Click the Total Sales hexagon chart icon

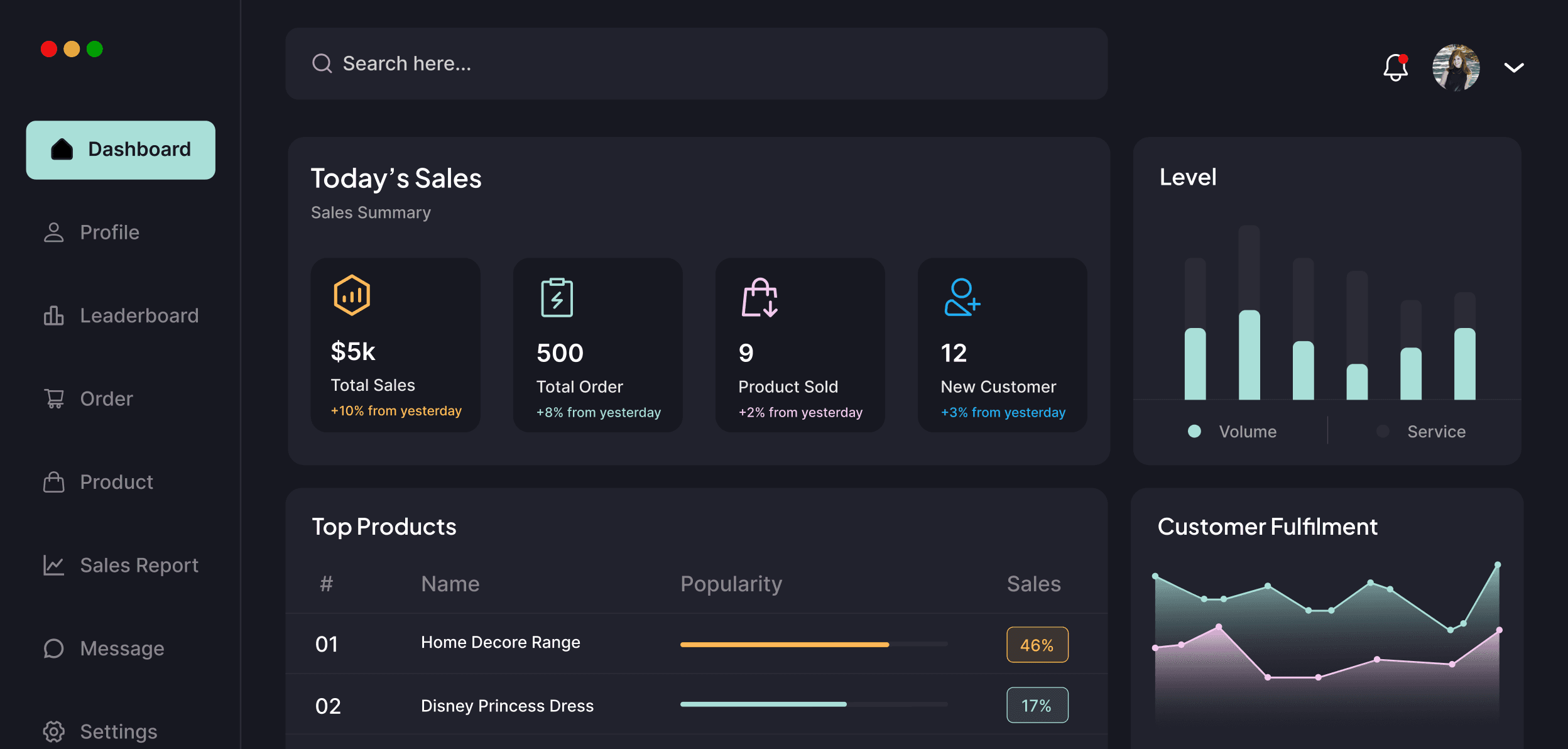352,295
